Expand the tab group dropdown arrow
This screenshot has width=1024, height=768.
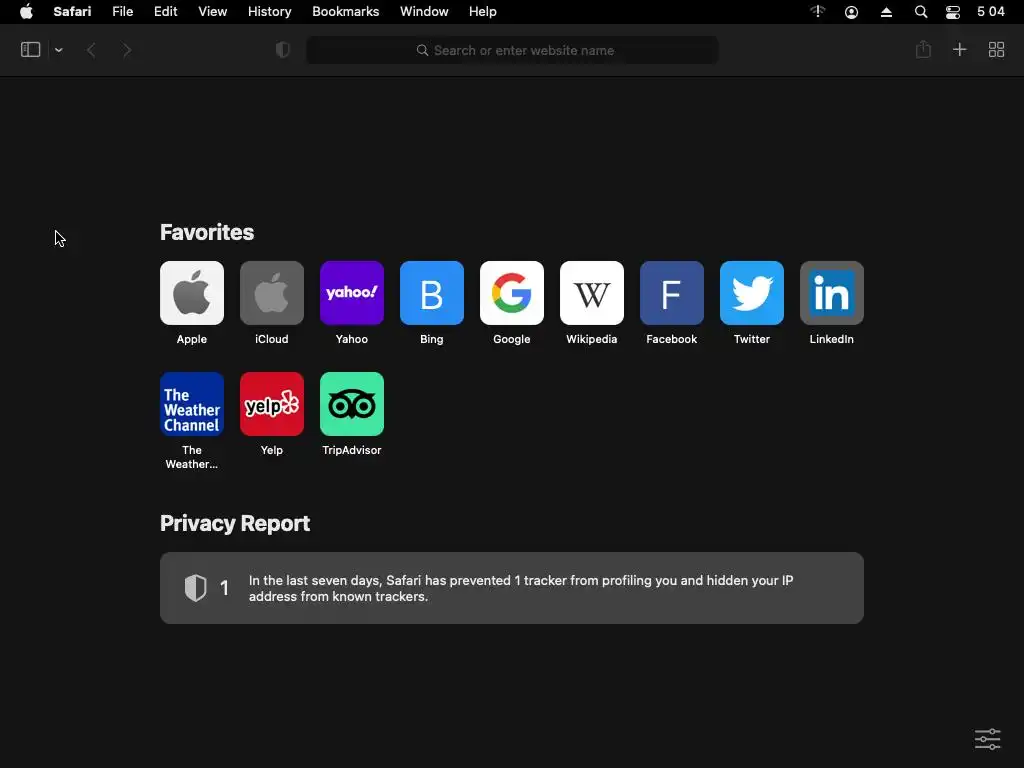click(x=59, y=50)
